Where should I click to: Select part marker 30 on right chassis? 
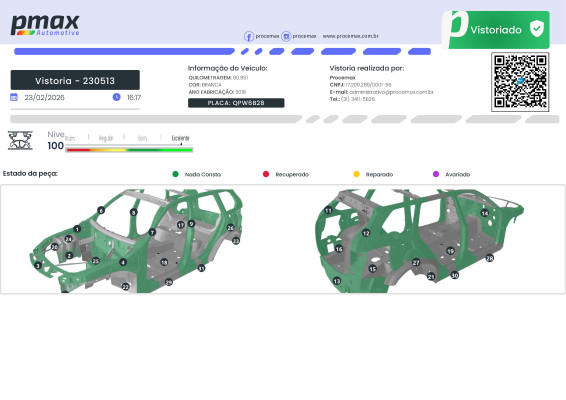pyautogui.click(x=455, y=275)
